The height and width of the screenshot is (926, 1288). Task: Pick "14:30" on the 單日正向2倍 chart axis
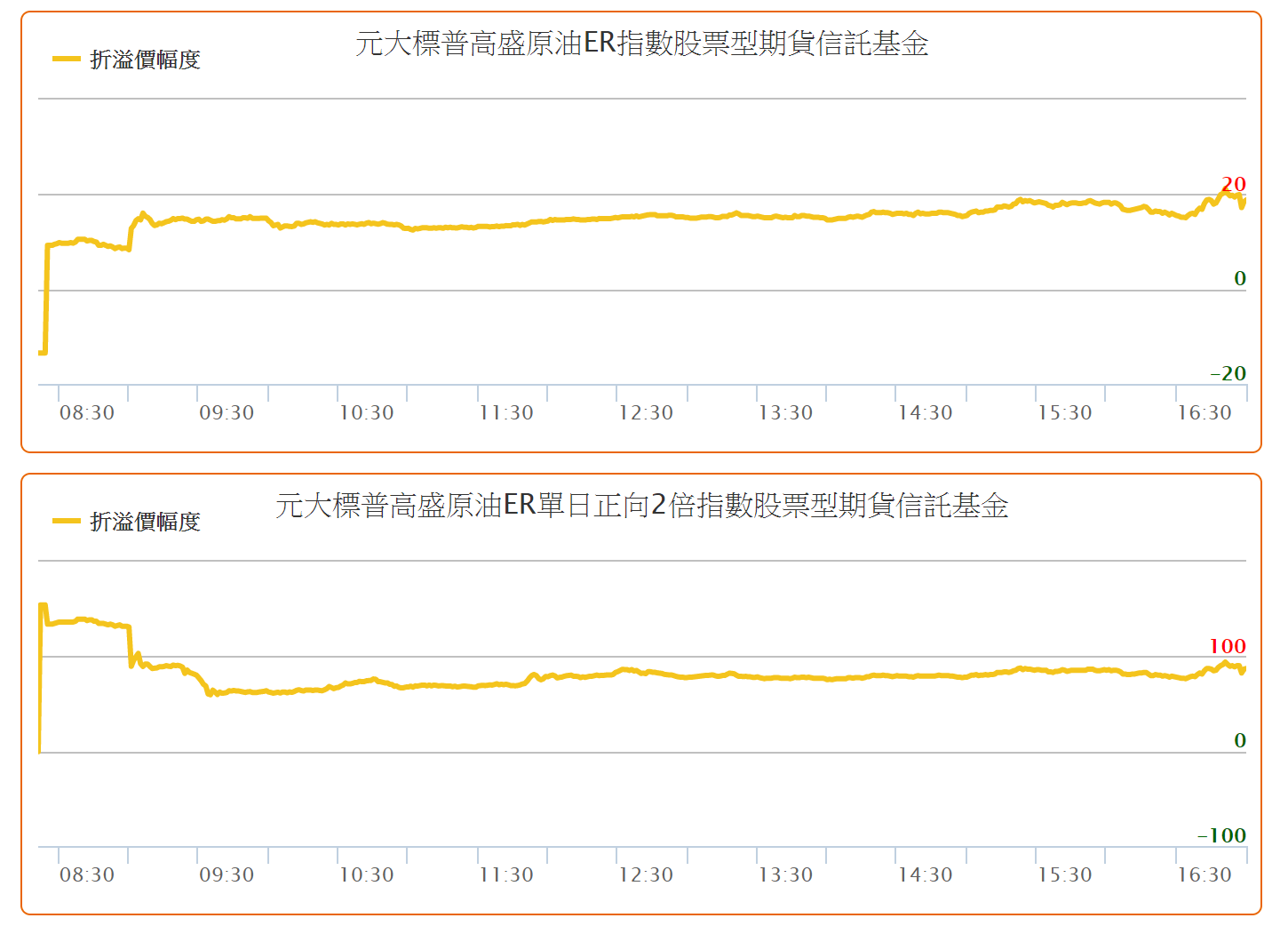(x=925, y=874)
